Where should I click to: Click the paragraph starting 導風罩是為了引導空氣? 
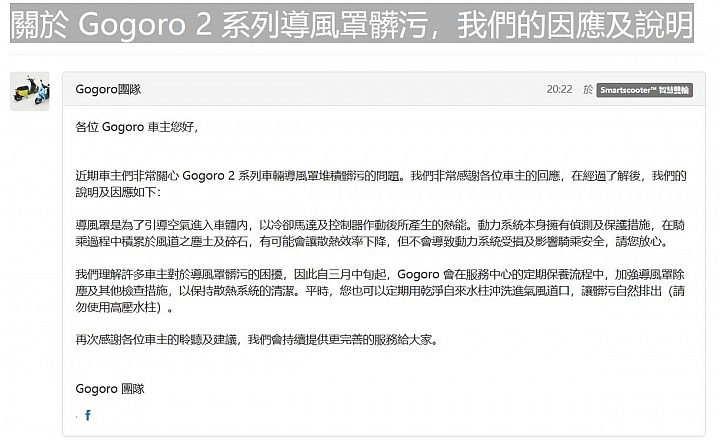click(380, 233)
